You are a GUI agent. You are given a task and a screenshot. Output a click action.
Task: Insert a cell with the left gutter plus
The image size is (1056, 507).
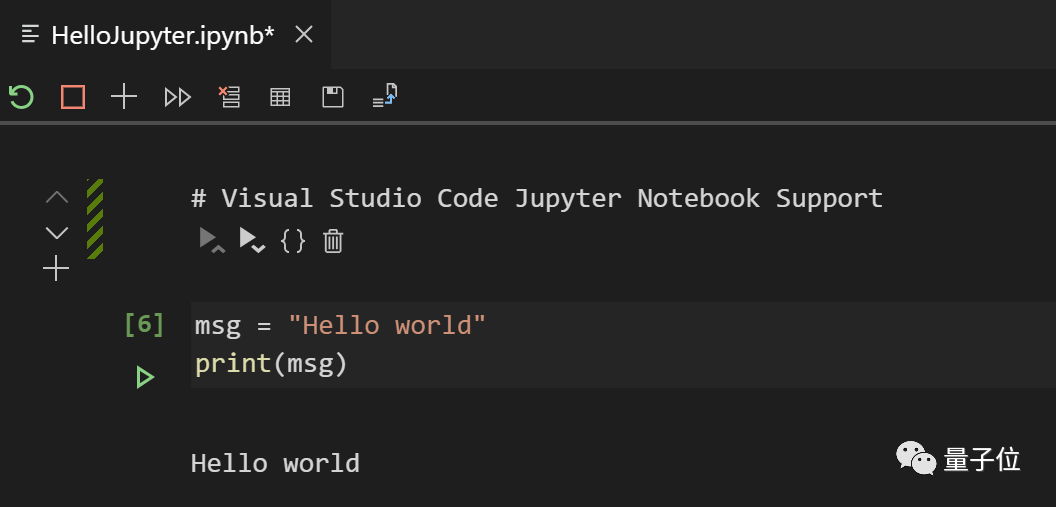56,268
